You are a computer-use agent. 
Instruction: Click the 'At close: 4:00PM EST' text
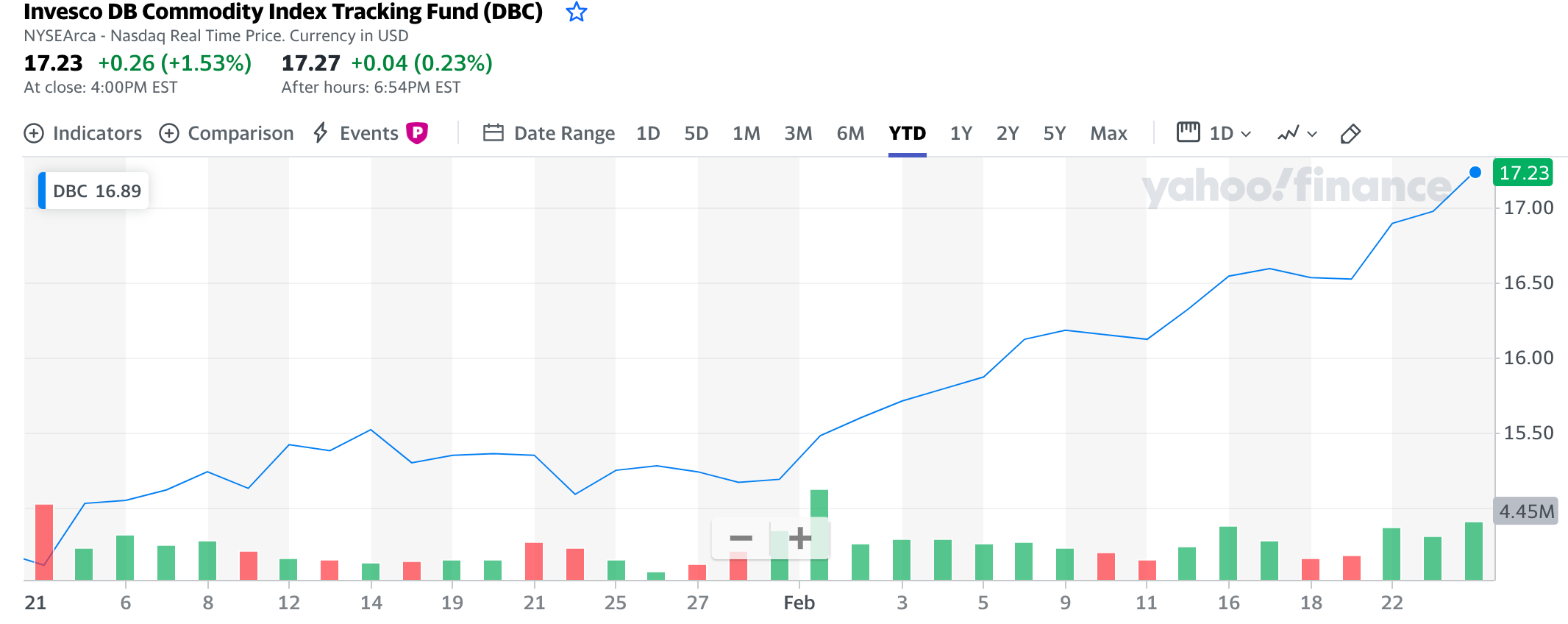101,88
